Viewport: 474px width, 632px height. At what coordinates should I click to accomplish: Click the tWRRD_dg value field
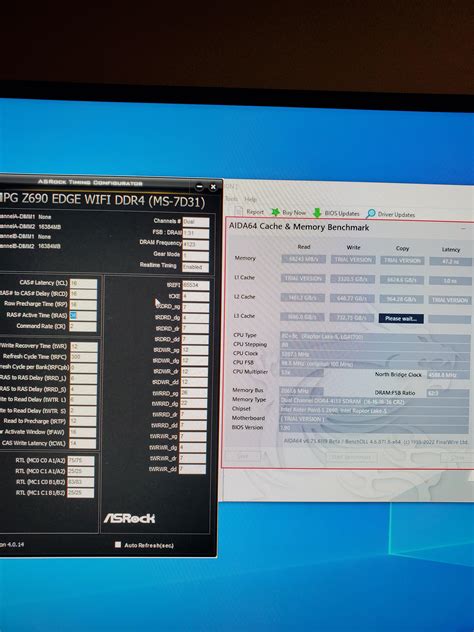point(194,404)
